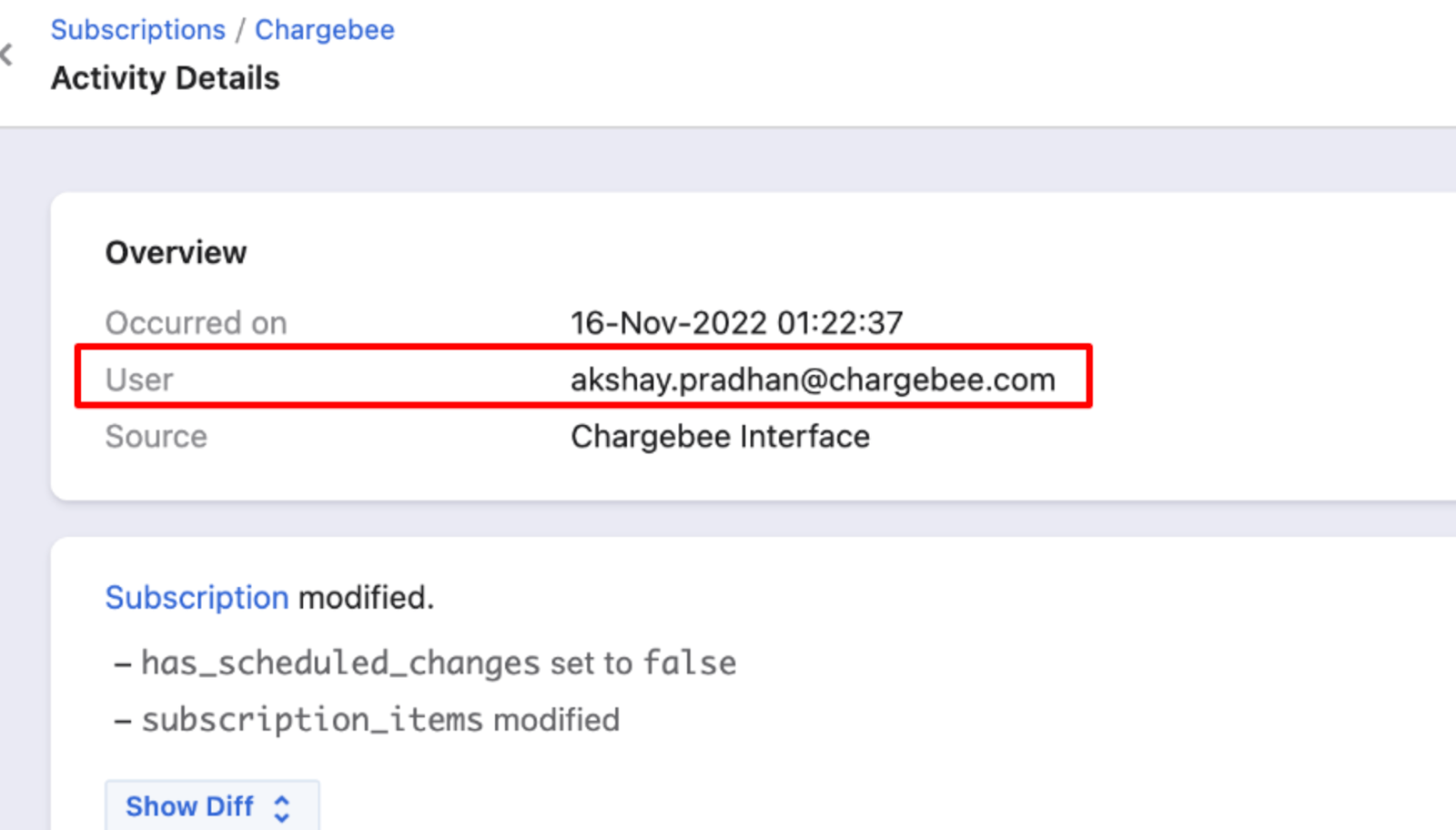Screen dimensions: 1456x830
Task: Click the back arrow chevron icon
Action: click(x=7, y=55)
